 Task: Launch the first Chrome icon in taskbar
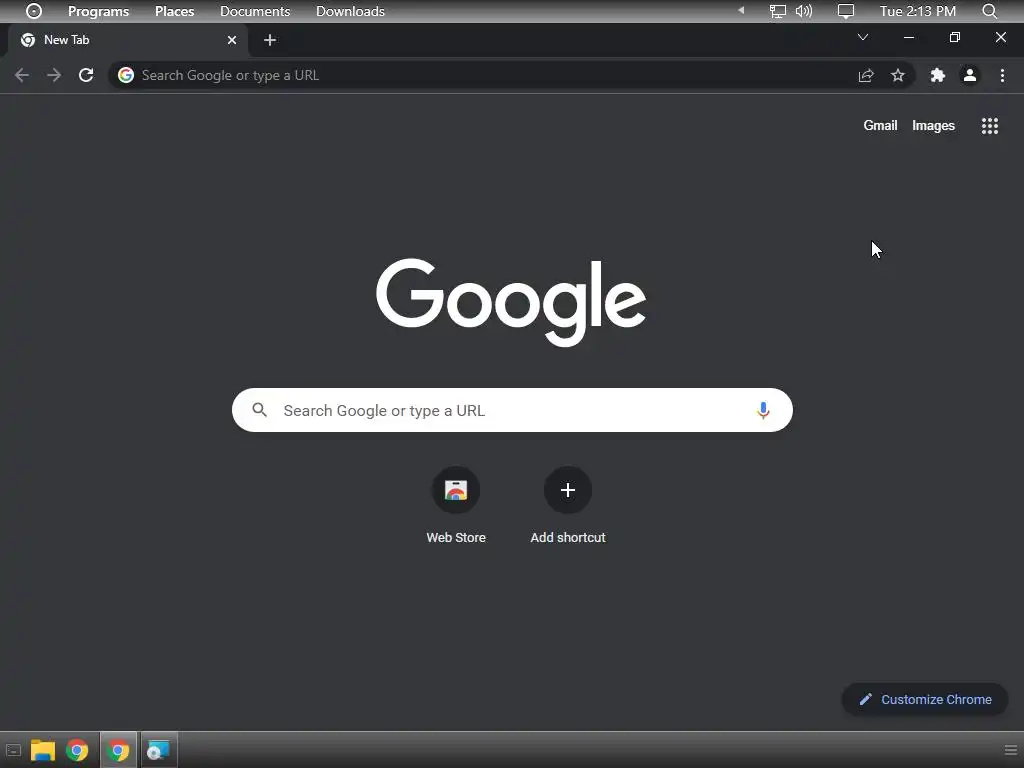pyautogui.click(x=77, y=750)
